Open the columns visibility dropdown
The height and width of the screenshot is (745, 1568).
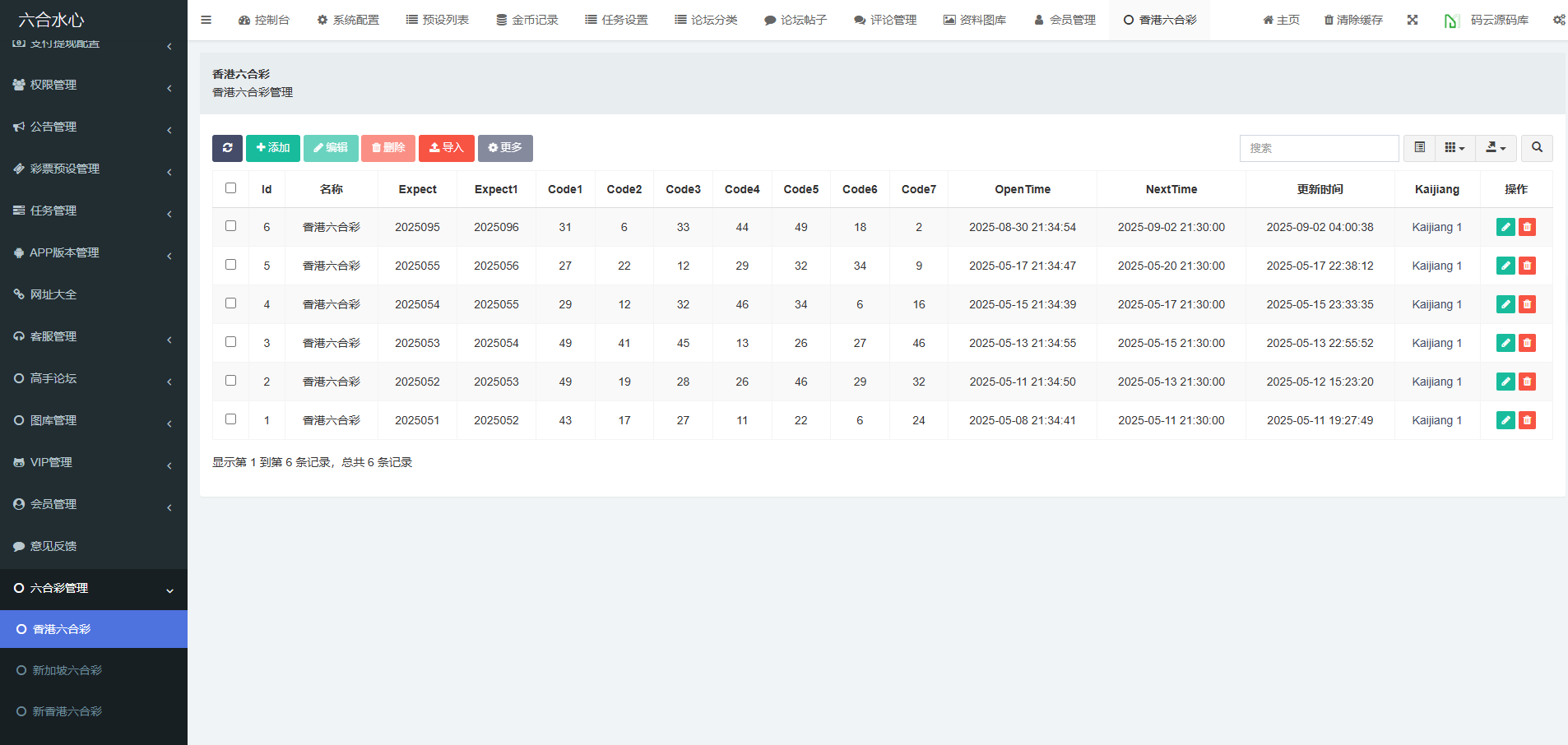click(x=1454, y=148)
